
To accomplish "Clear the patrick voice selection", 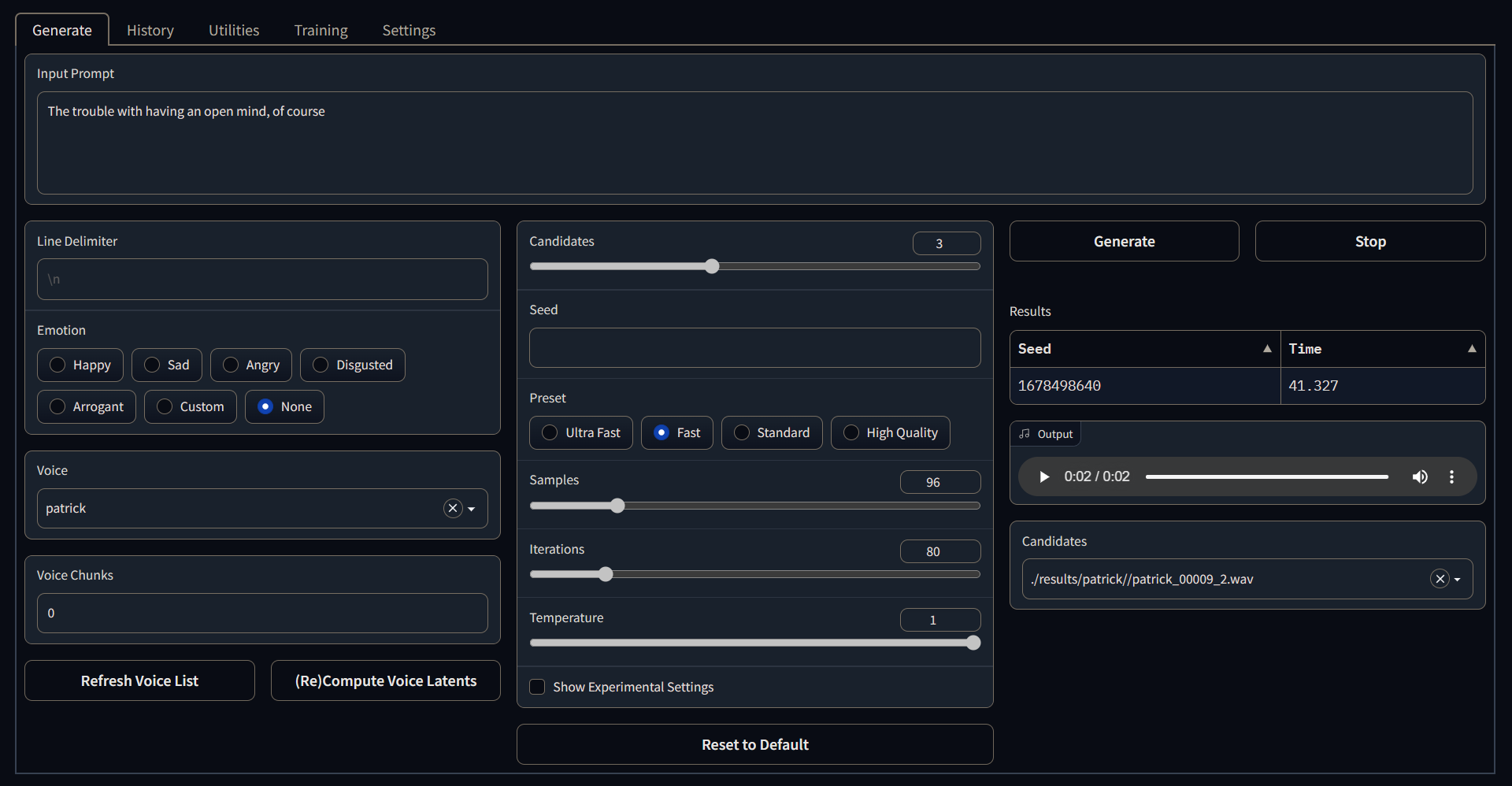I will (453, 508).
